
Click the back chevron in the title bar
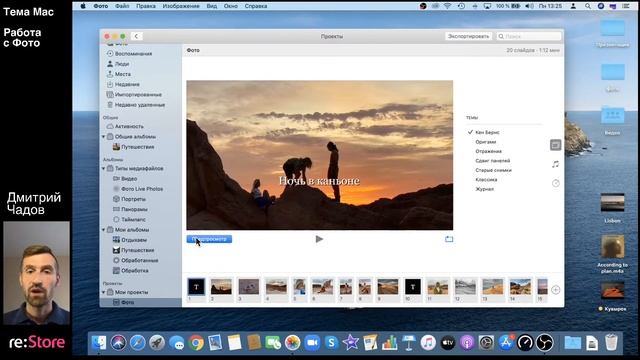136,36
